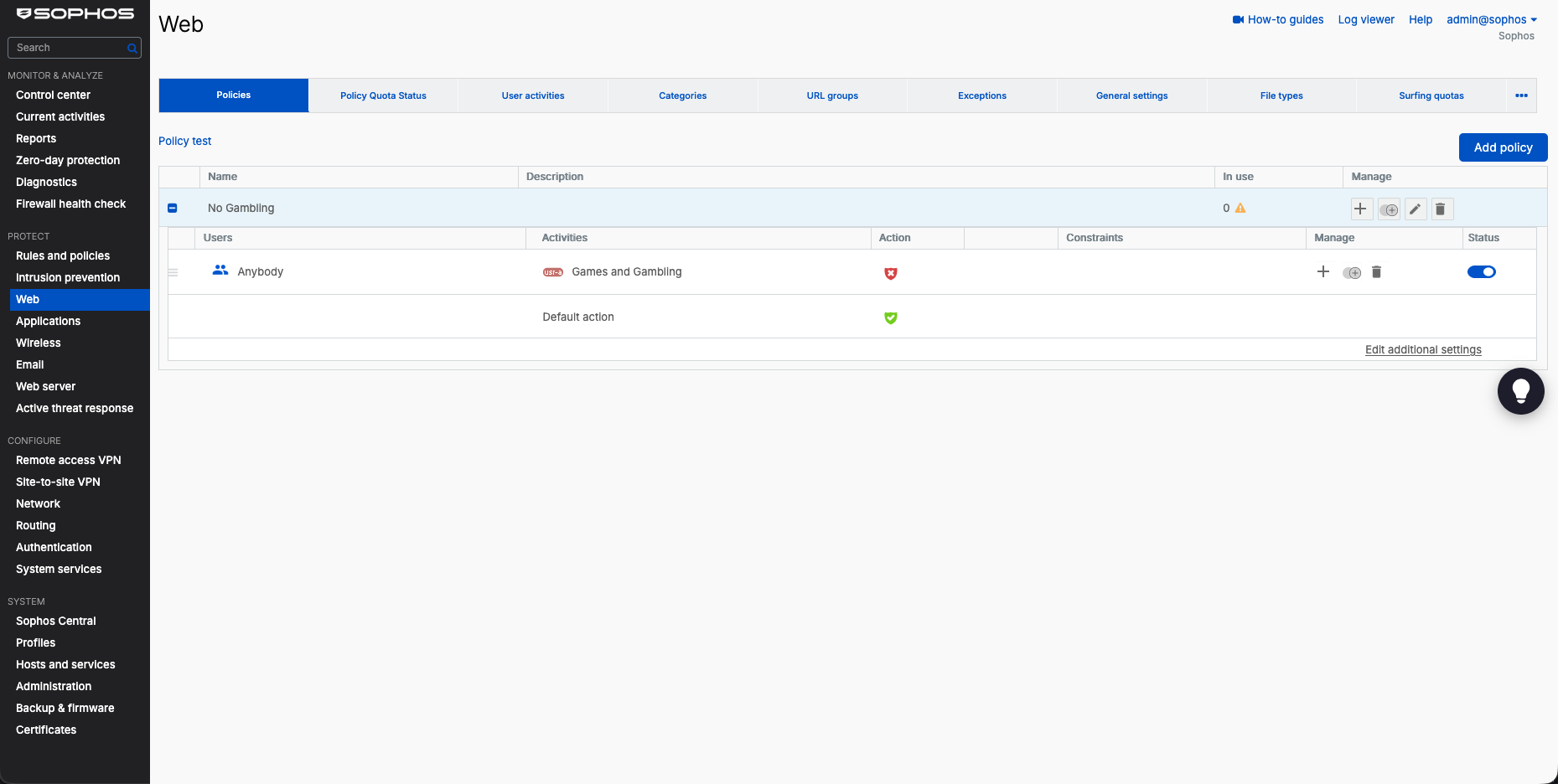The image size is (1558, 784).
Task: Add a rule below the Anybody rule
Action: 1323,271
